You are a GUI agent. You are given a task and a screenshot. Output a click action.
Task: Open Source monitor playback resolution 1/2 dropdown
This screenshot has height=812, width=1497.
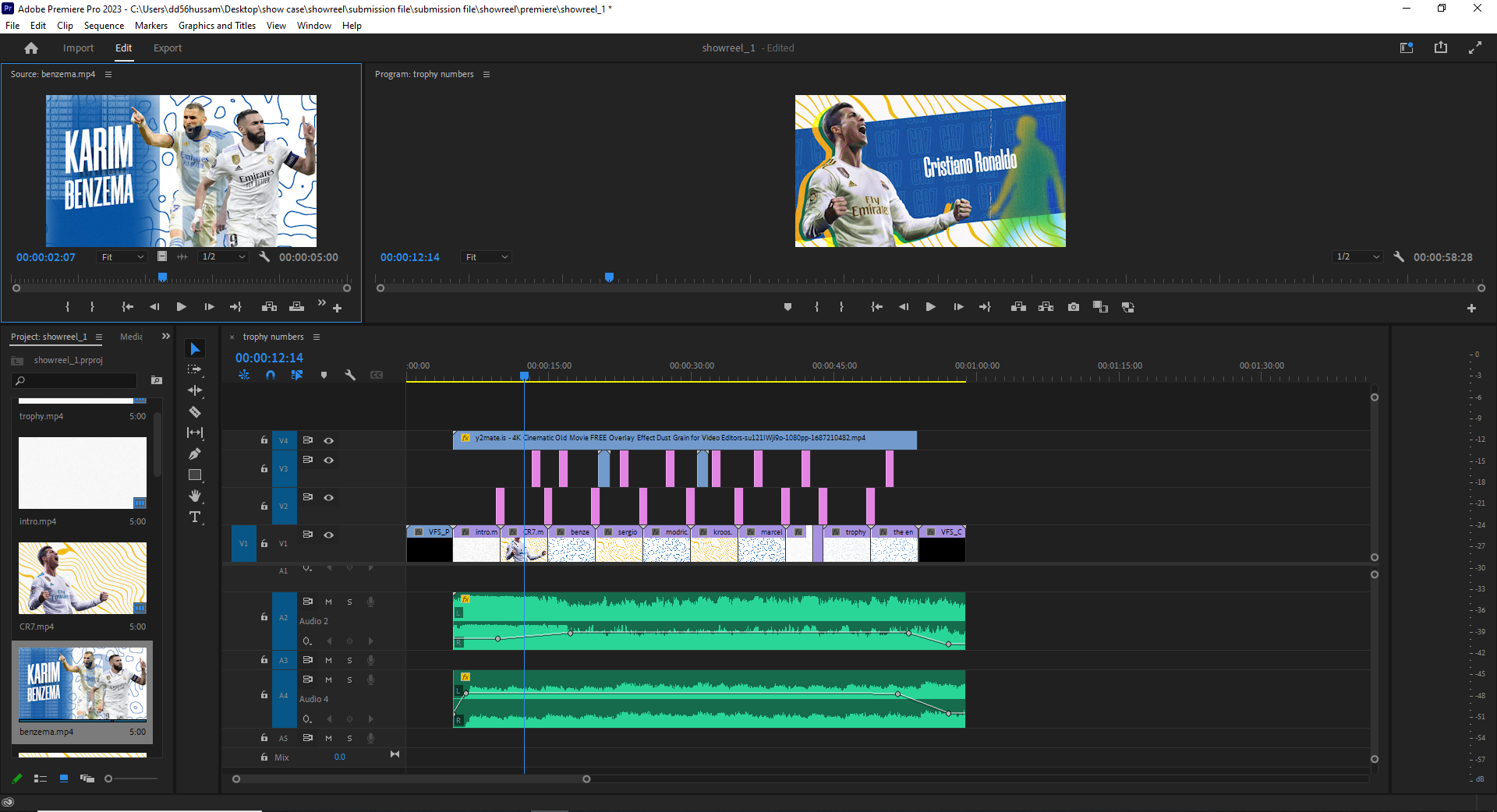click(223, 257)
